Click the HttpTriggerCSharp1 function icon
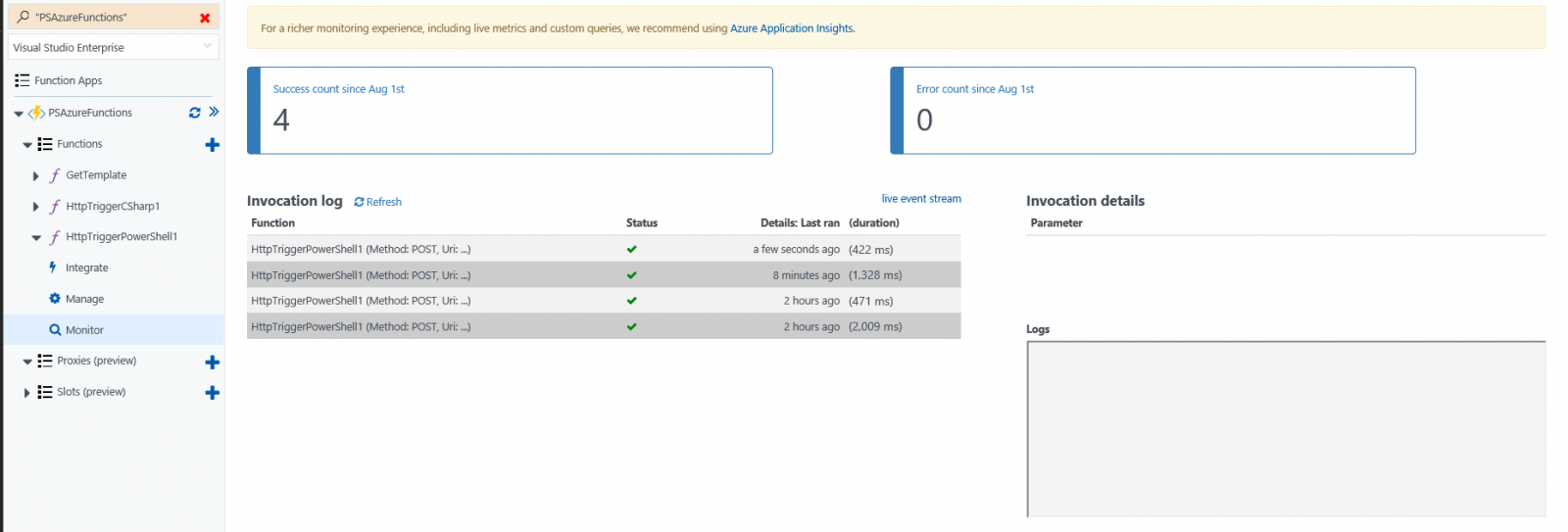The image size is (1568, 532). tap(55, 207)
